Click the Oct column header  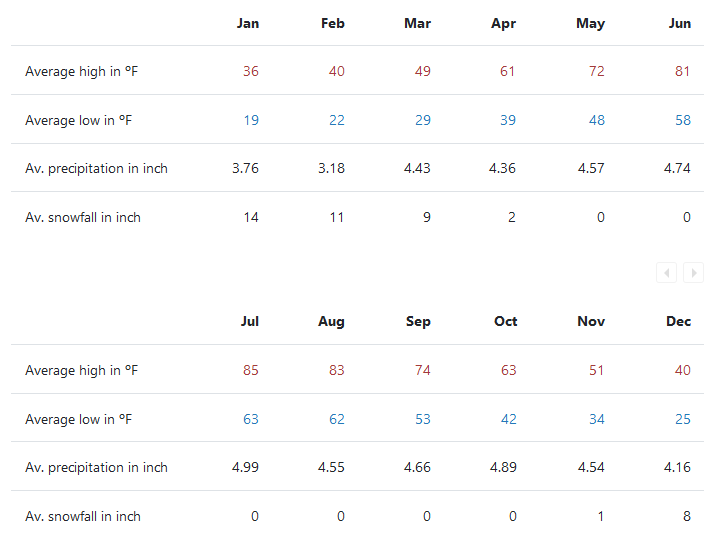(506, 321)
